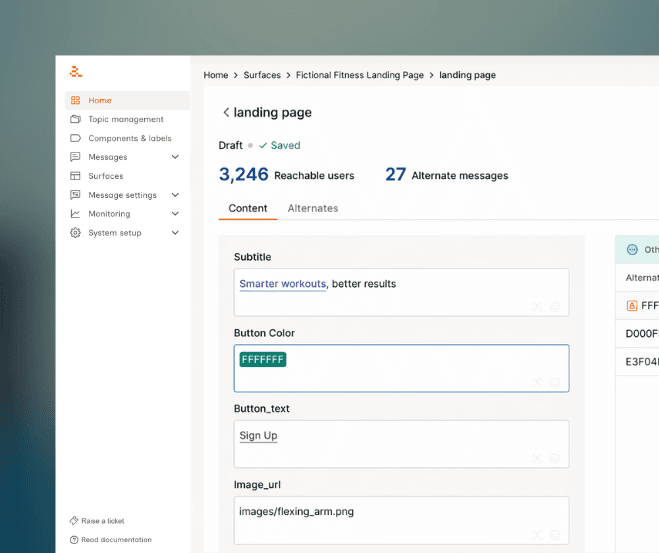Viewport: 659px width, 553px height.
Task: Click the Home grid icon
Action: coord(75,100)
